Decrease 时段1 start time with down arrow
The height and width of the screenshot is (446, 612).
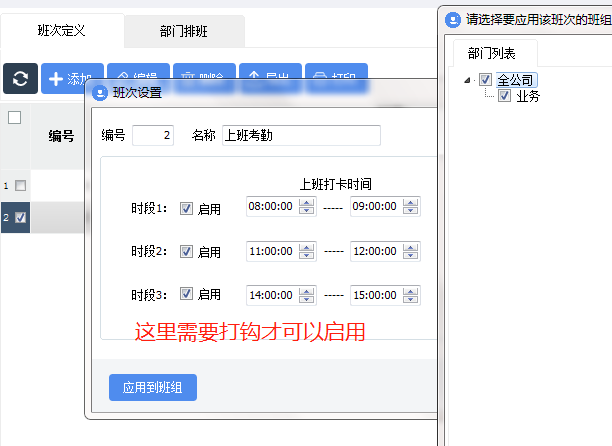point(306,210)
